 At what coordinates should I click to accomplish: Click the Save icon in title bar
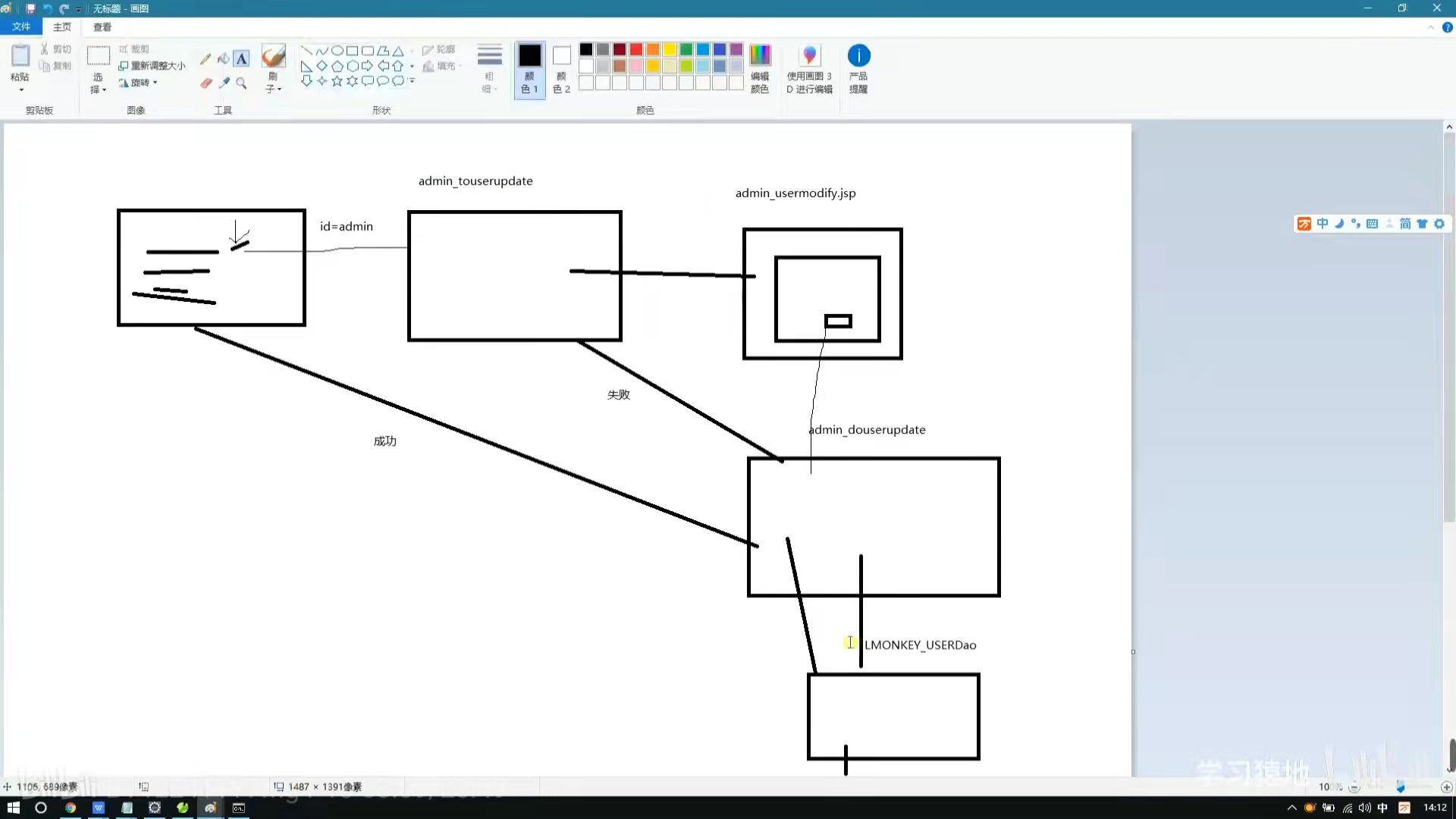pos(30,8)
